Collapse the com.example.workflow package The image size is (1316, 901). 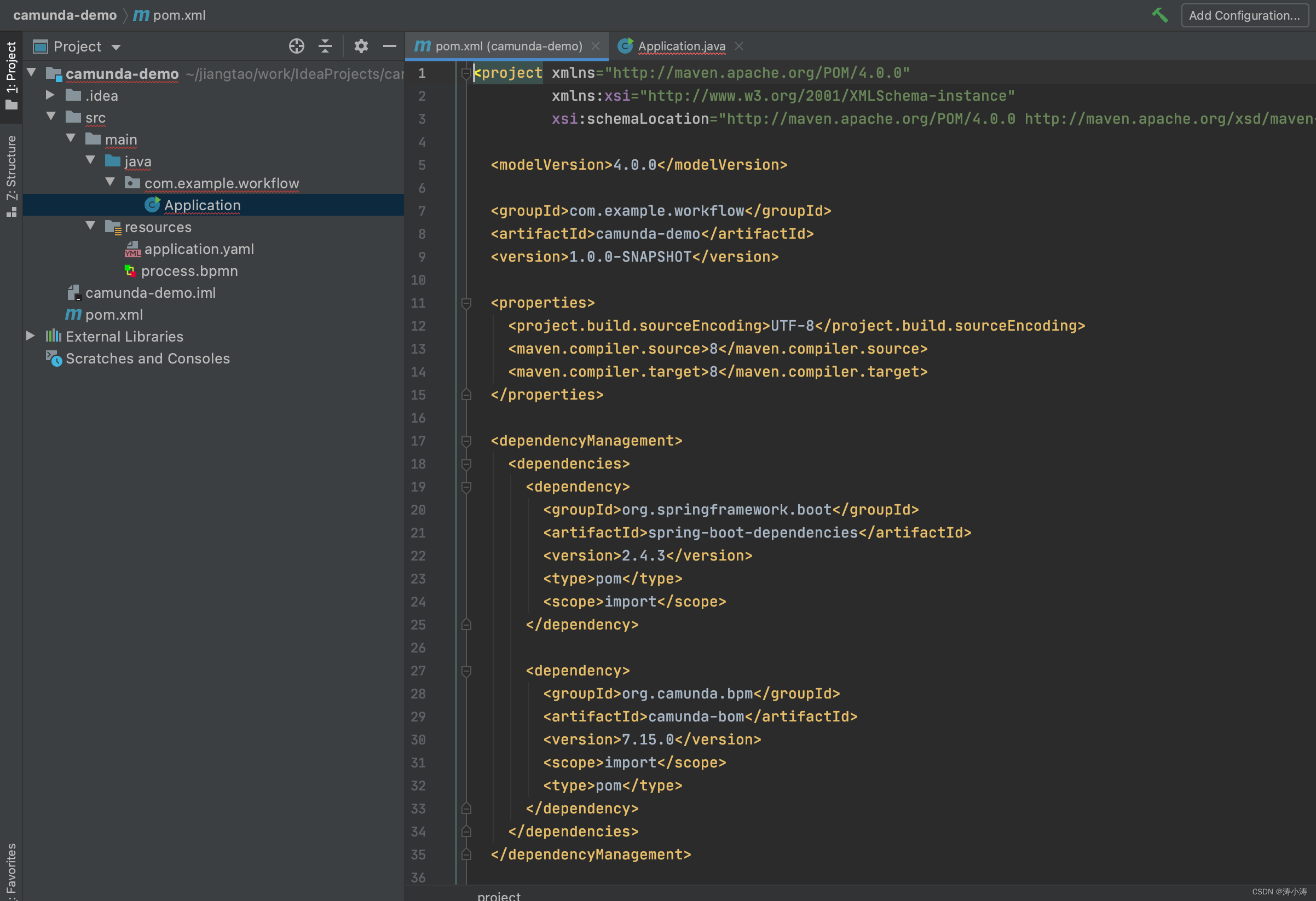[111, 182]
